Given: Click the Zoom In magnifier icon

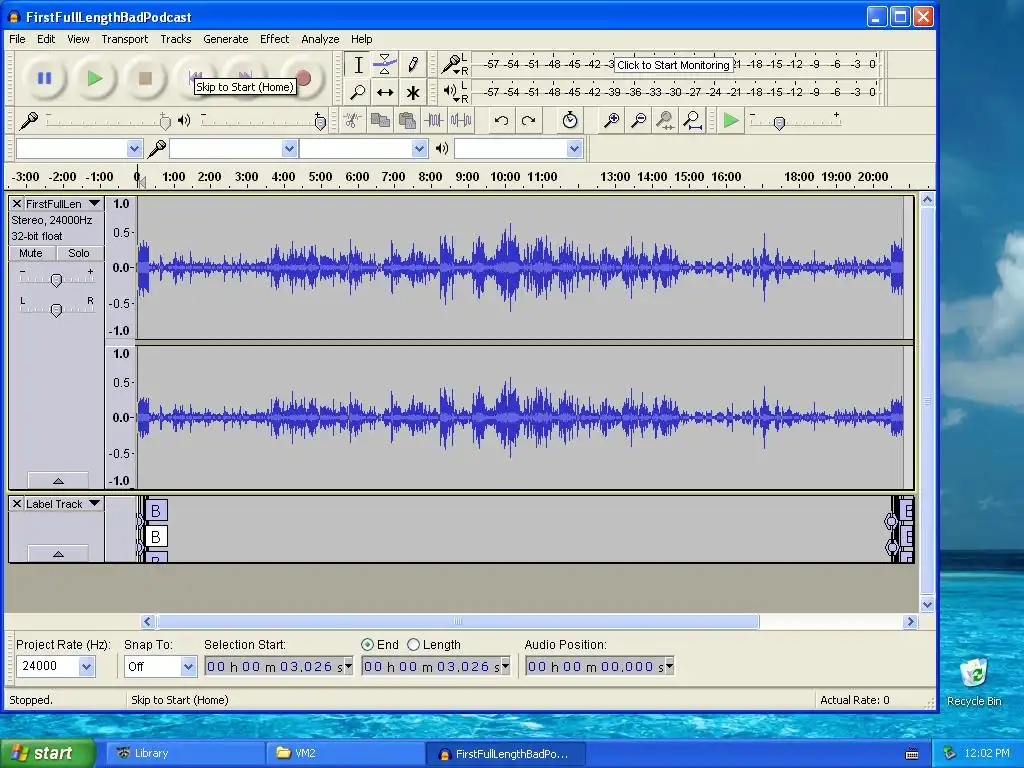Looking at the screenshot, I should pyautogui.click(x=611, y=121).
